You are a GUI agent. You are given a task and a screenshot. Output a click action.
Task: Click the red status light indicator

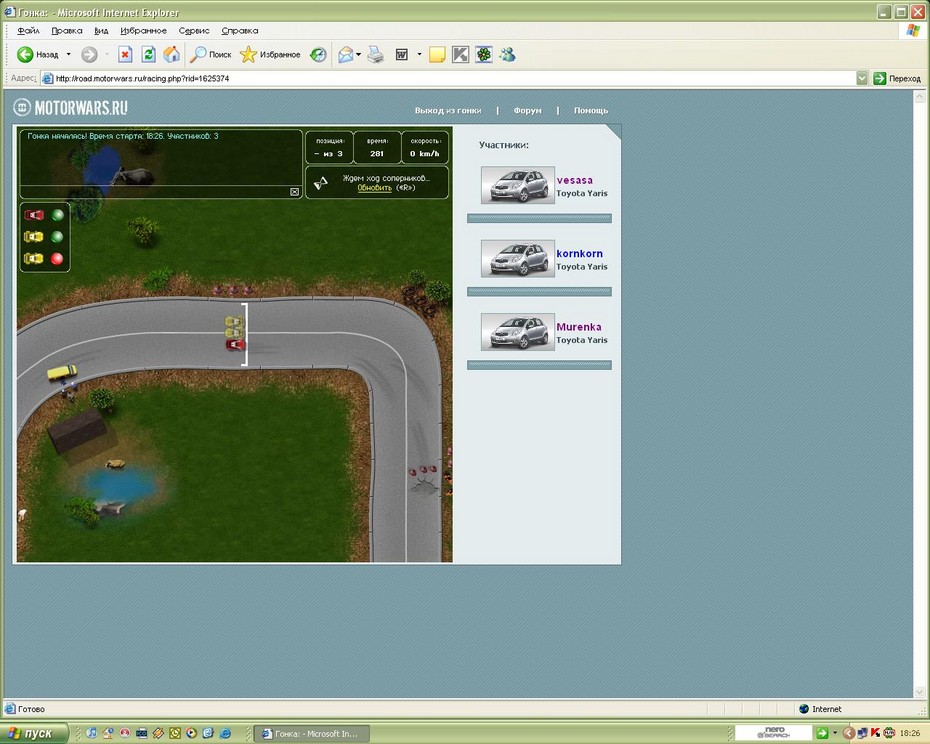(x=57, y=259)
